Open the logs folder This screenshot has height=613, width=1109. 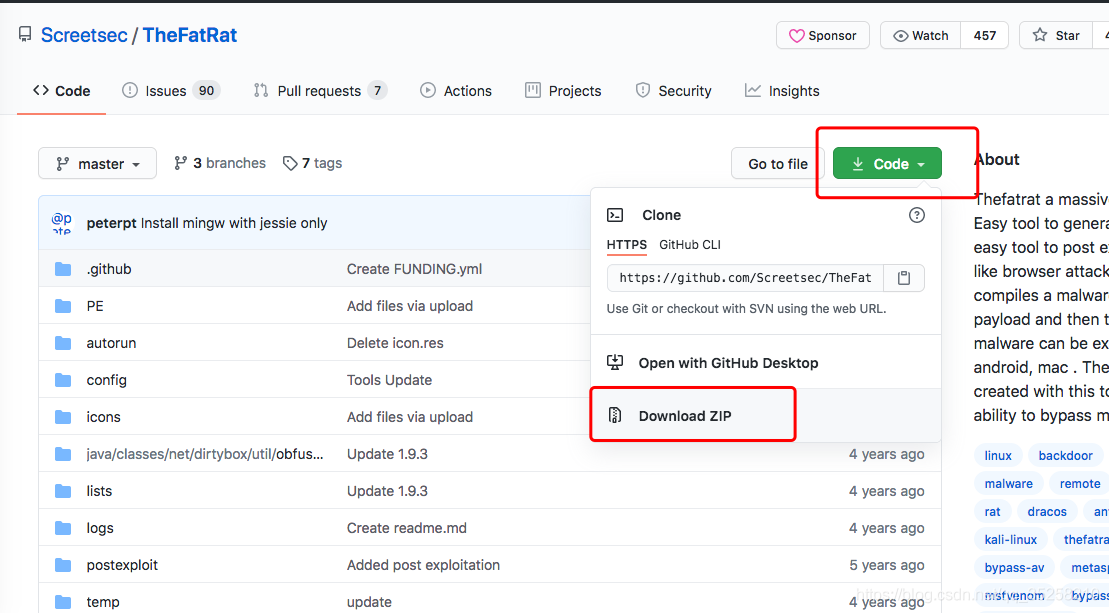click(x=100, y=528)
